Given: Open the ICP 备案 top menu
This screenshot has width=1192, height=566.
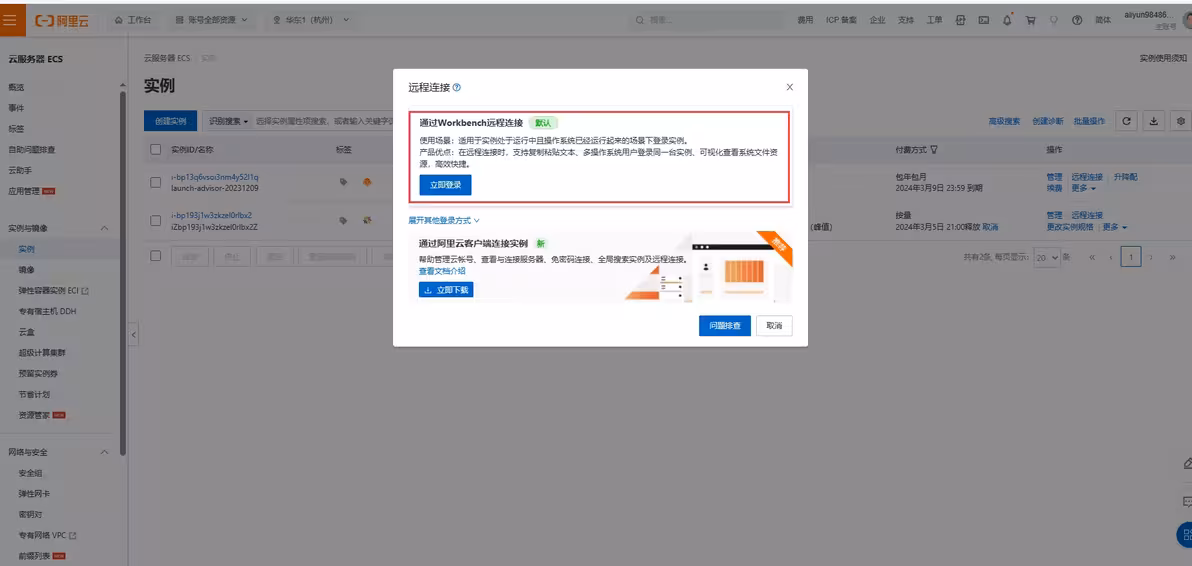Looking at the screenshot, I should pyautogui.click(x=842, y=21).
